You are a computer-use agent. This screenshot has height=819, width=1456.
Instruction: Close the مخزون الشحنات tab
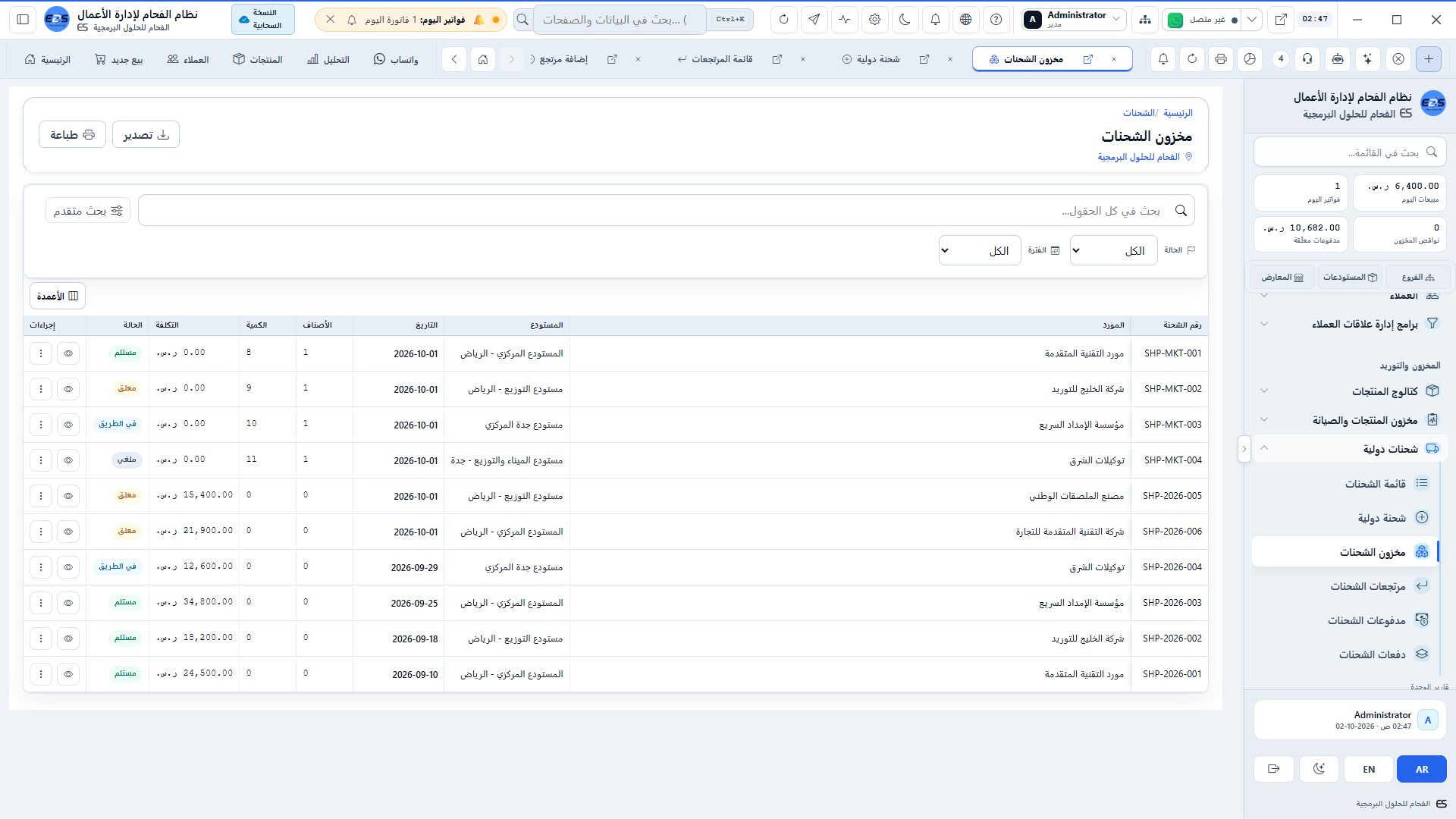(x=1113, y=59)
